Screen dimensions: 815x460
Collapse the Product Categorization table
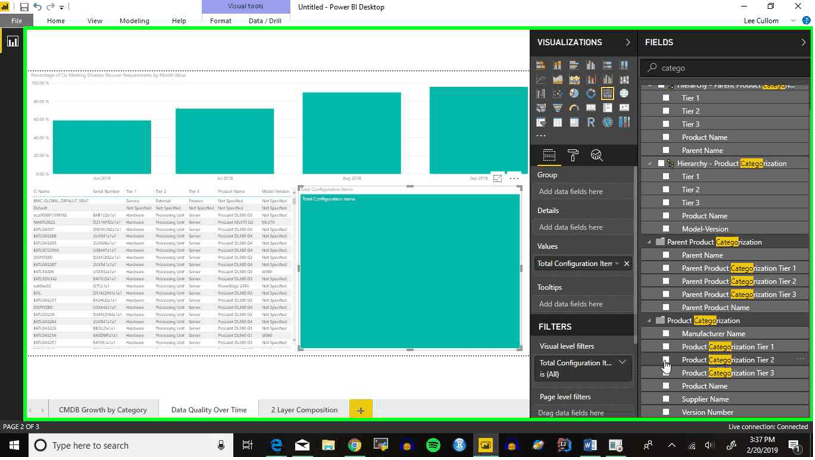[649, 320]
